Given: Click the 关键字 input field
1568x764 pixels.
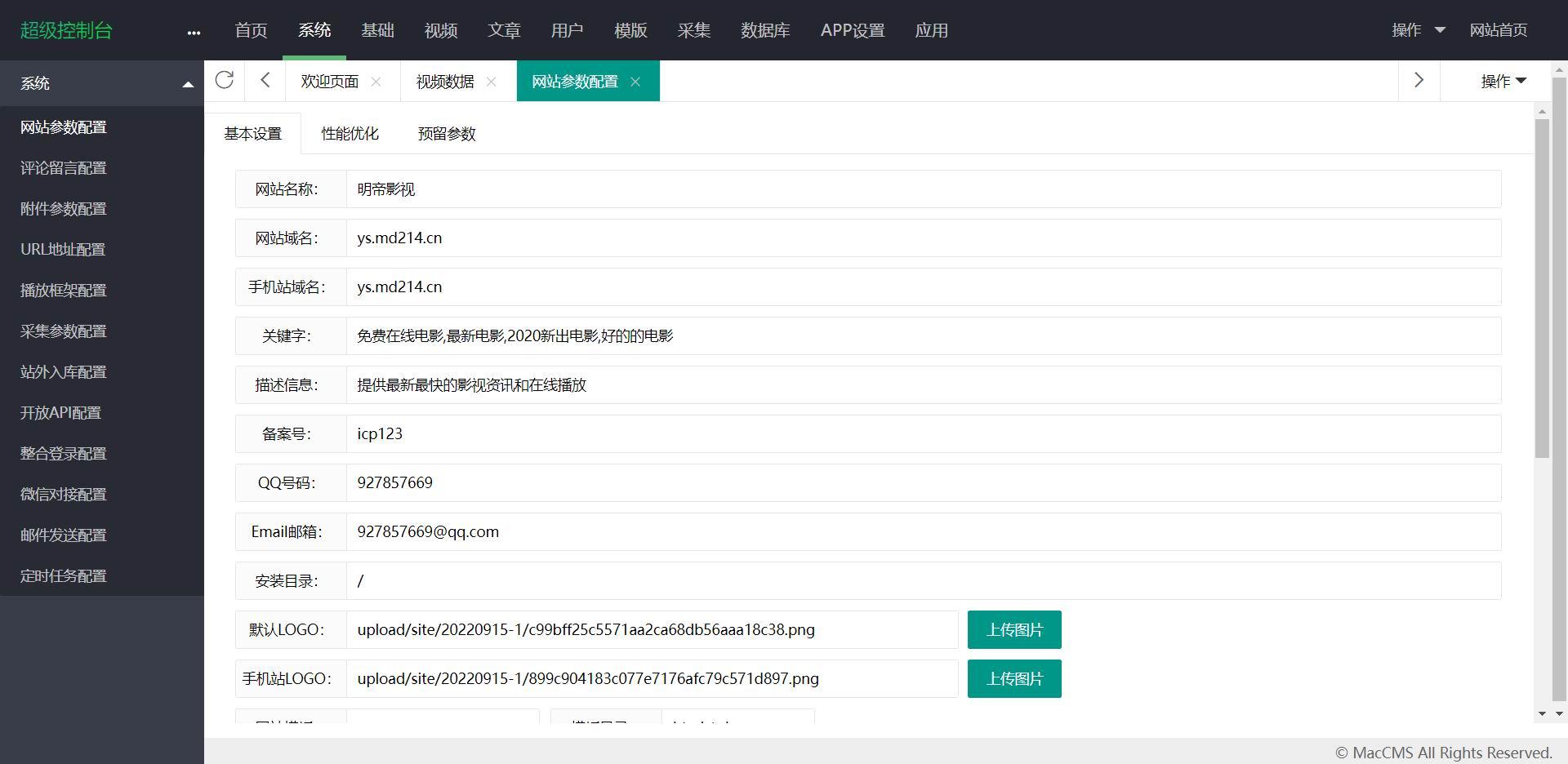Looking at the screenshot, I should coord(924,336).
